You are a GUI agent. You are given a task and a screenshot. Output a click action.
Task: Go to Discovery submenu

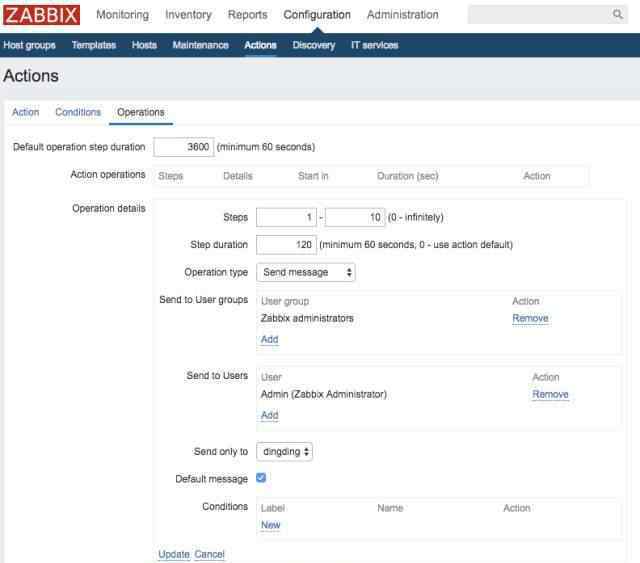(313, 45)
